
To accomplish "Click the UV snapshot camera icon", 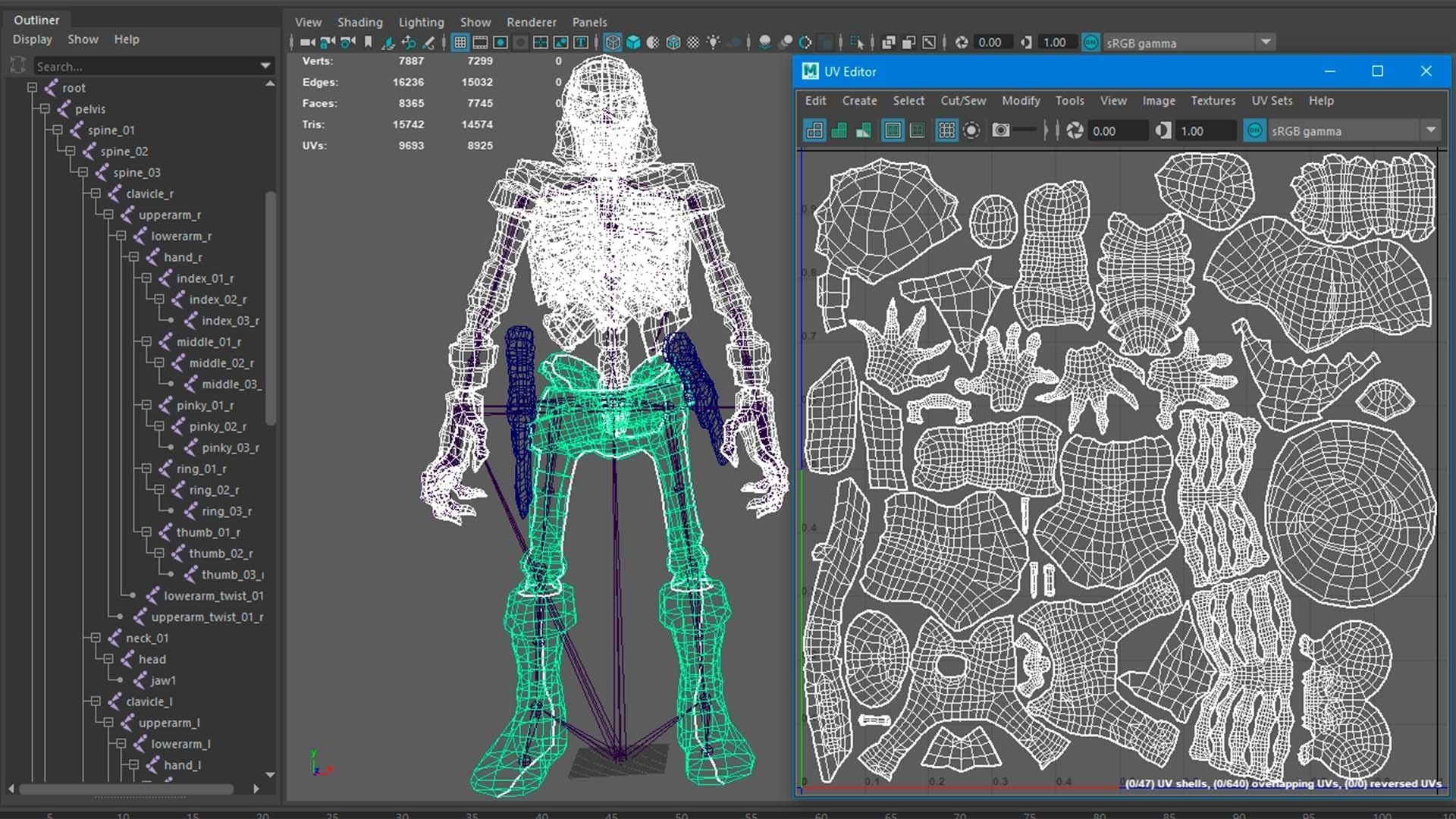I will click(1001, 130).
